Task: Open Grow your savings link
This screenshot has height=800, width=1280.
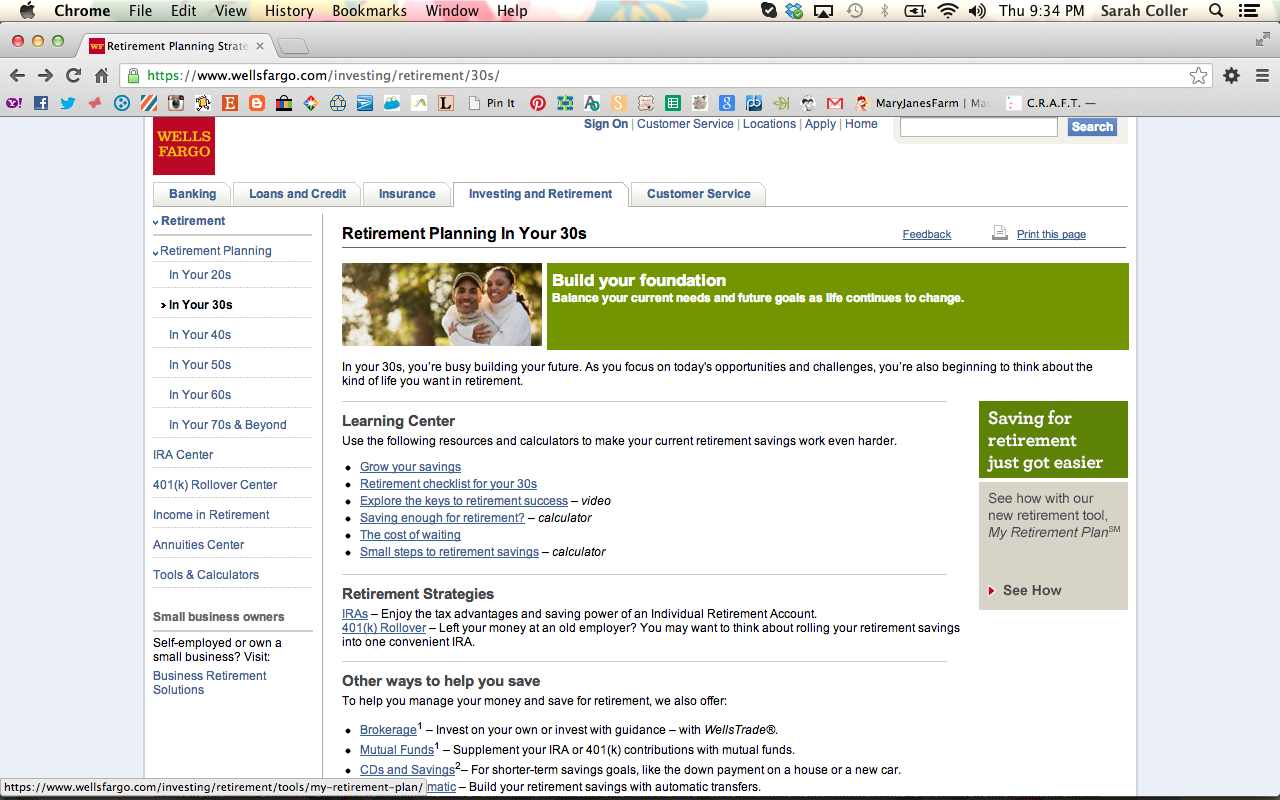Action: 410,467
